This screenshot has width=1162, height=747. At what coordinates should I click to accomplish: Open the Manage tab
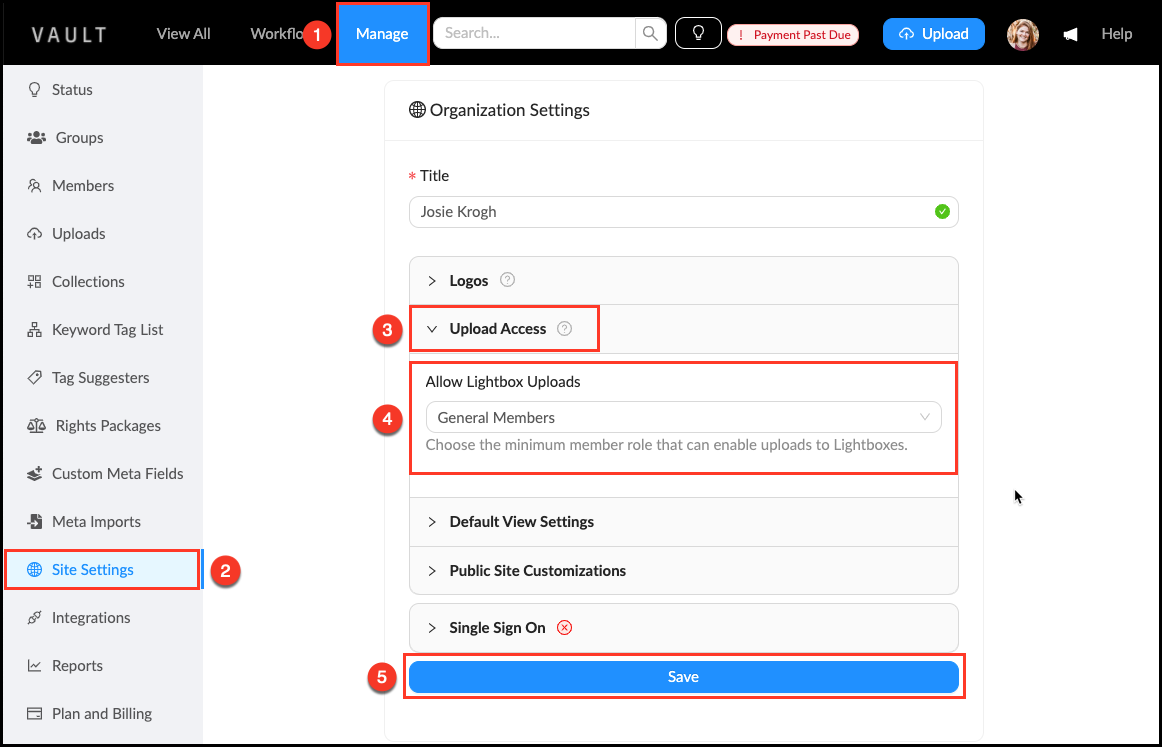[382, 34]
